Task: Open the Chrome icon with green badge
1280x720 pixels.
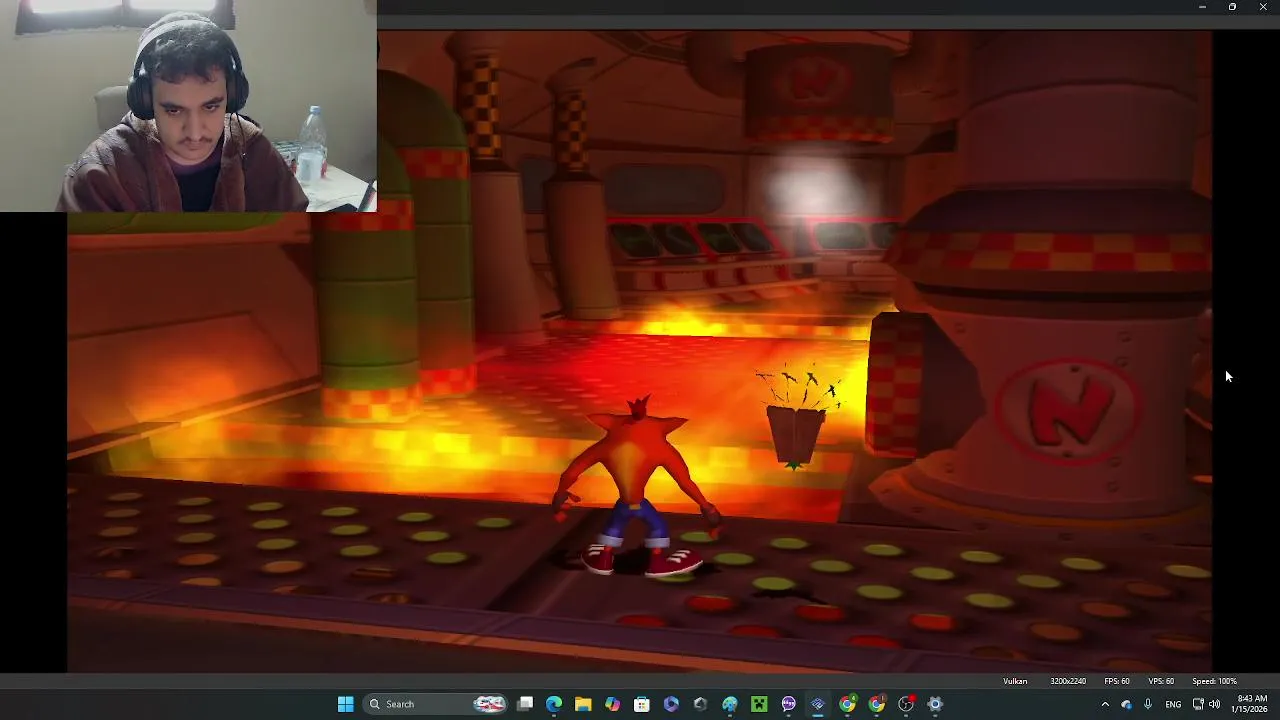Action: [847, 704]
